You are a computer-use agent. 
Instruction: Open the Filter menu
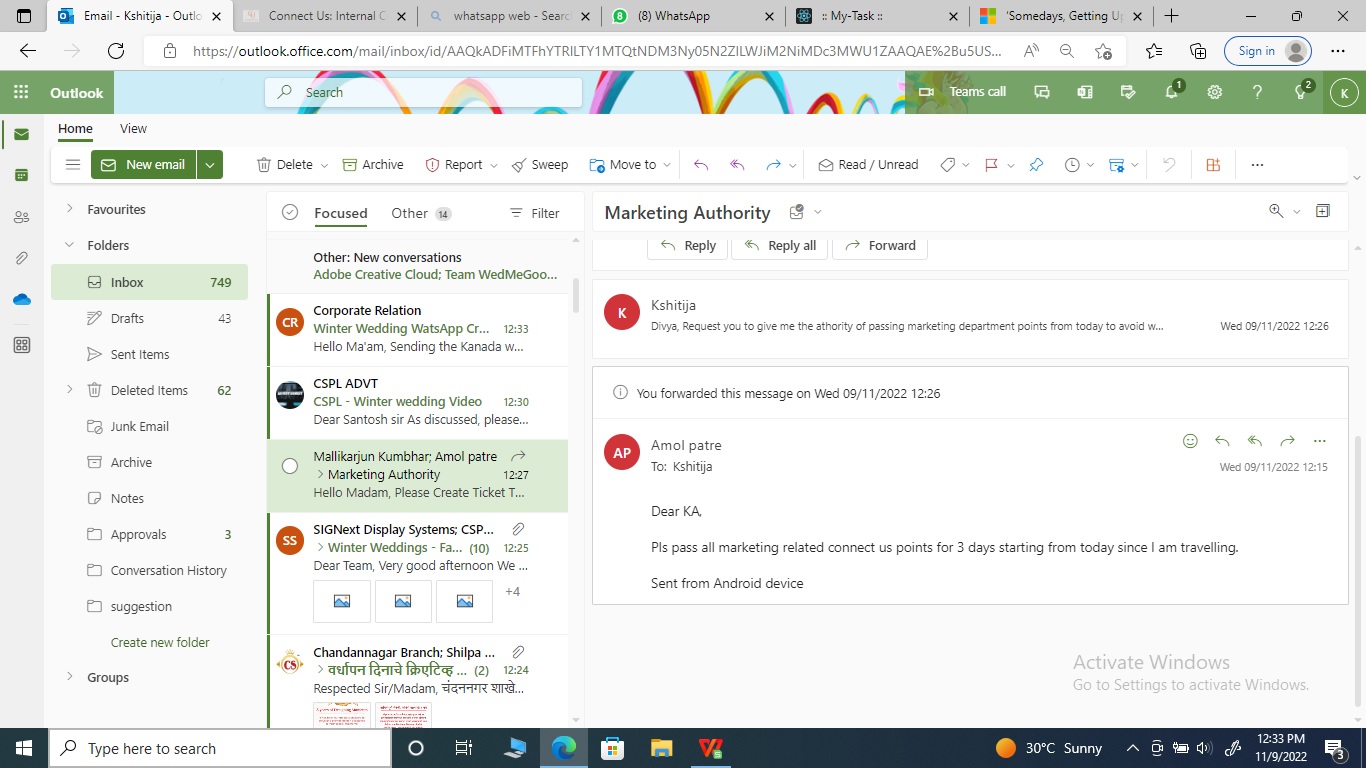coord(534,213)
